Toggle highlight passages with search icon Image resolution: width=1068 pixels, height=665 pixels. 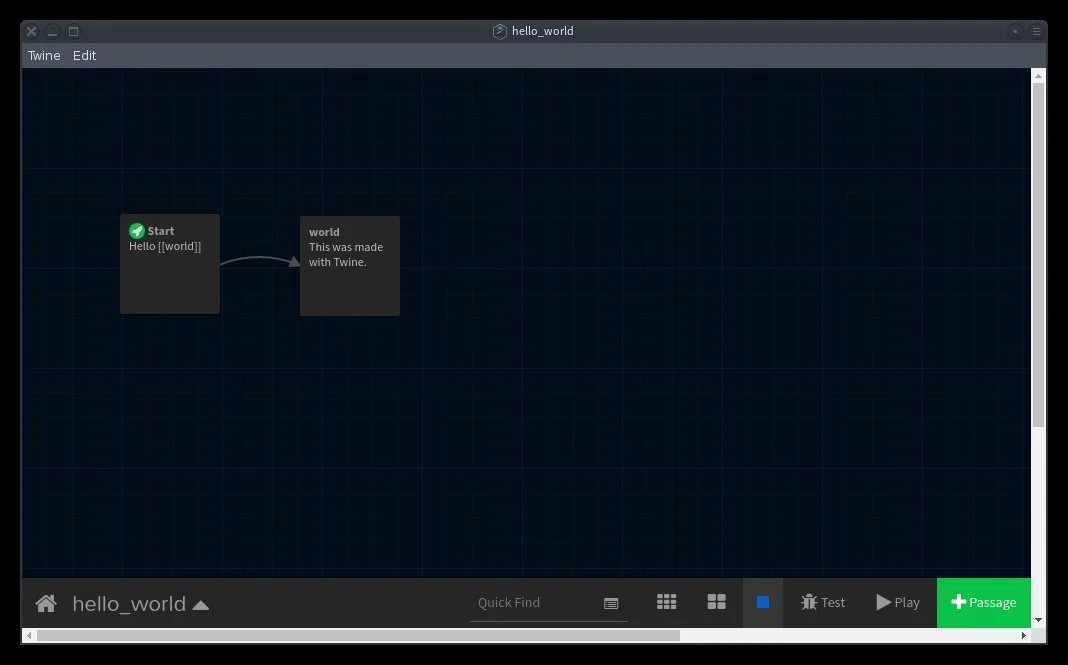(x=611, y=603)
